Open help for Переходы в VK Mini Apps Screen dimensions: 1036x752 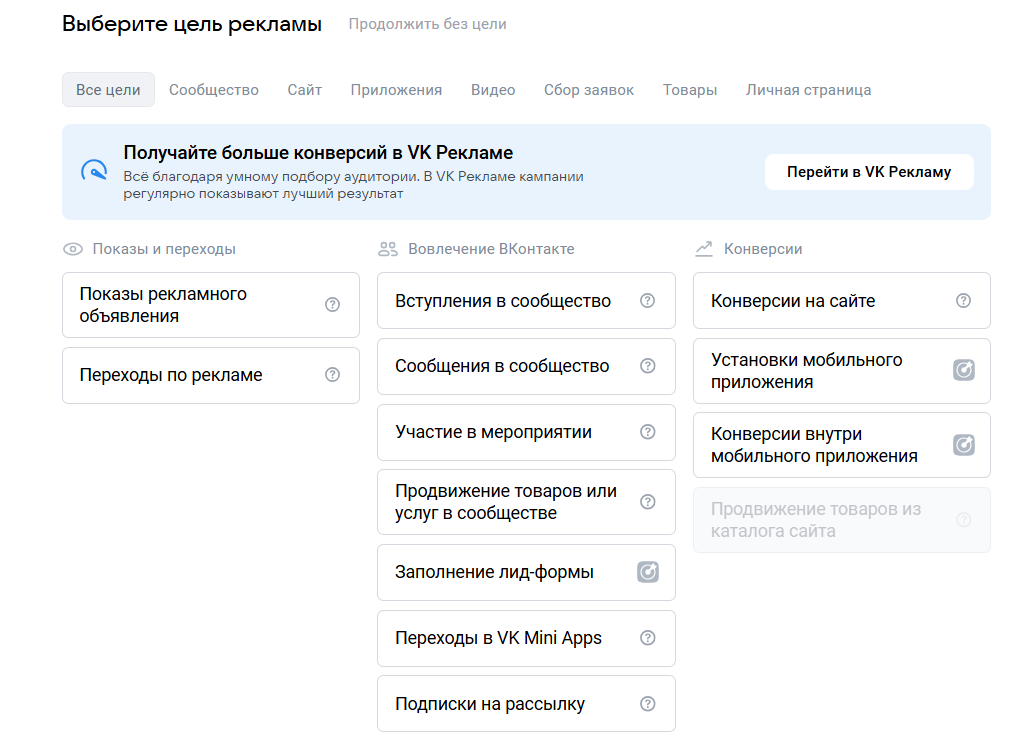(648, 638)
